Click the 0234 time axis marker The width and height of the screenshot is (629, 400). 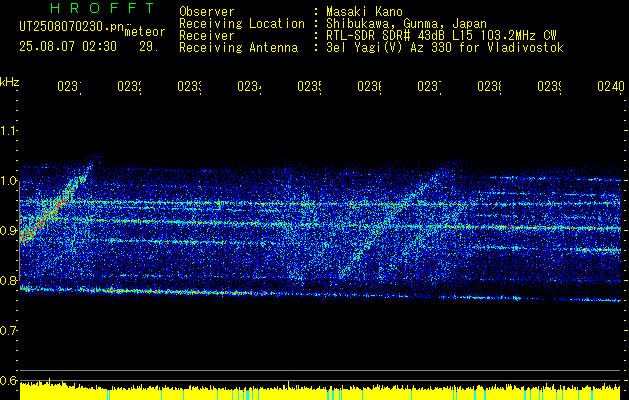[249, 86]
